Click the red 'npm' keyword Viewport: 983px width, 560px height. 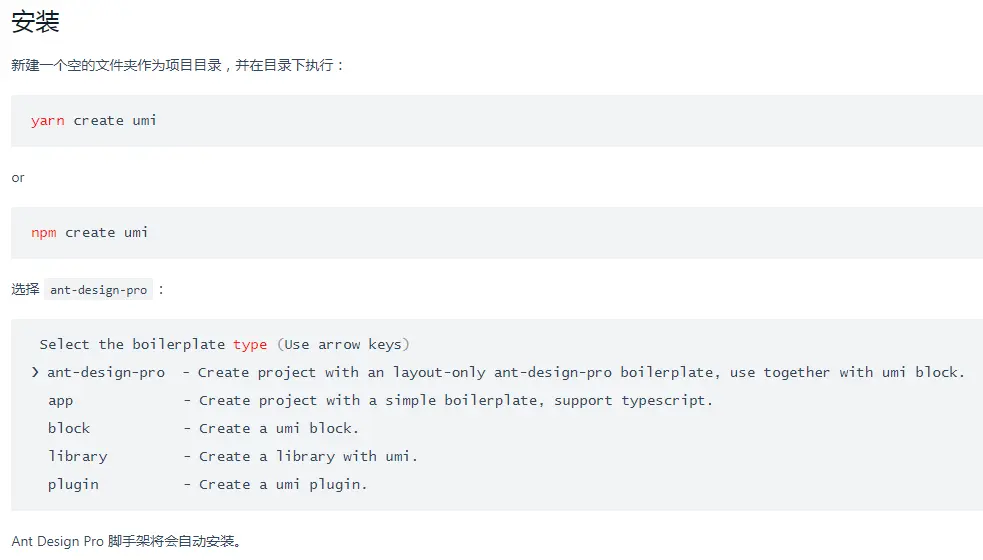[x=43, y=233]
